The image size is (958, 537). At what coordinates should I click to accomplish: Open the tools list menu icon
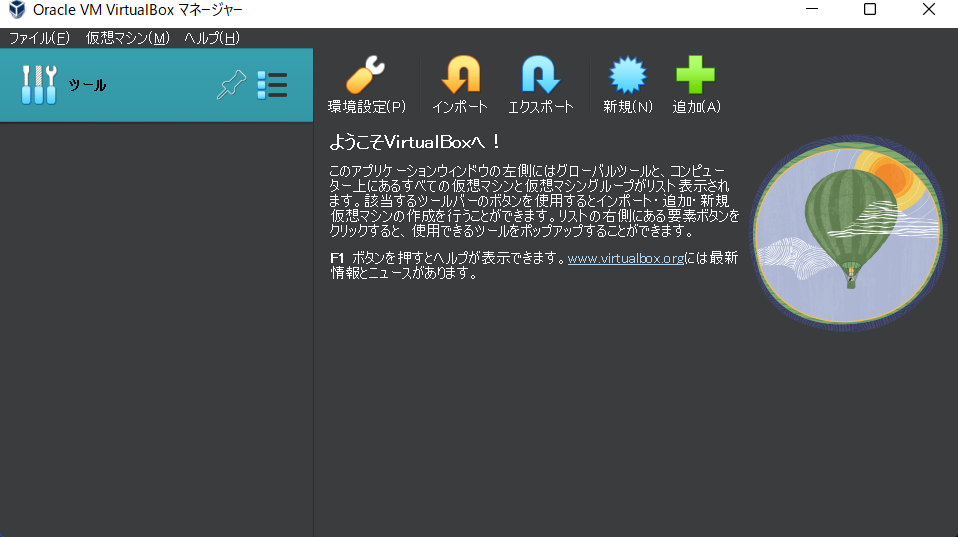tap(272, 85)
